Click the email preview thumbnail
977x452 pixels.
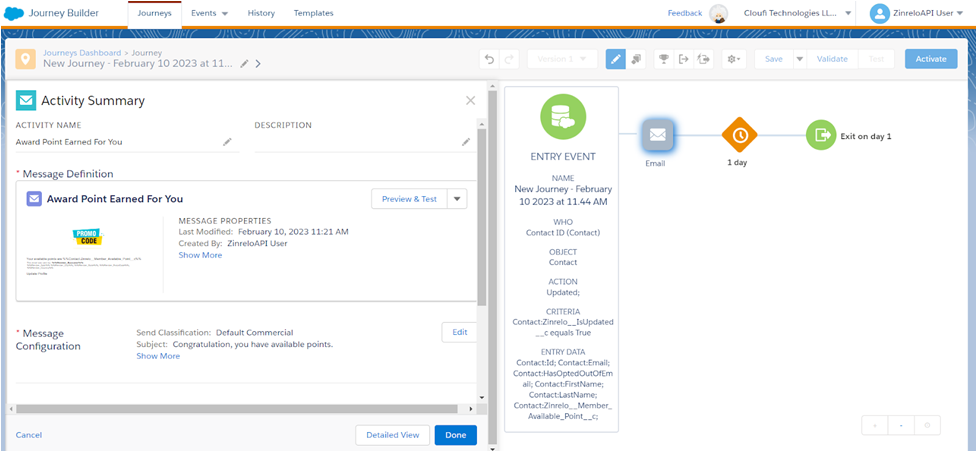86,252
